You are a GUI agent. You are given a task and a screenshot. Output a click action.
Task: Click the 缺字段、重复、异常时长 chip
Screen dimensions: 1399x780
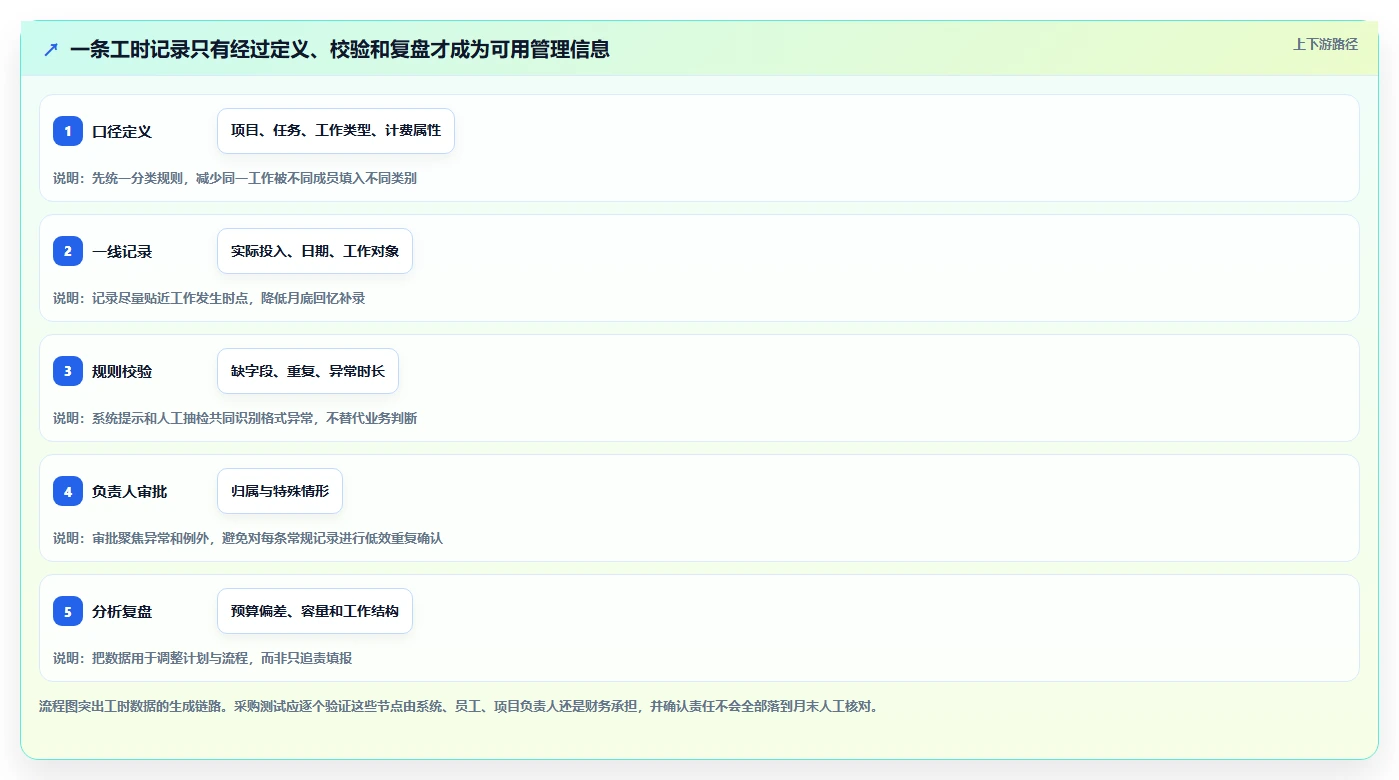(308, 371)
